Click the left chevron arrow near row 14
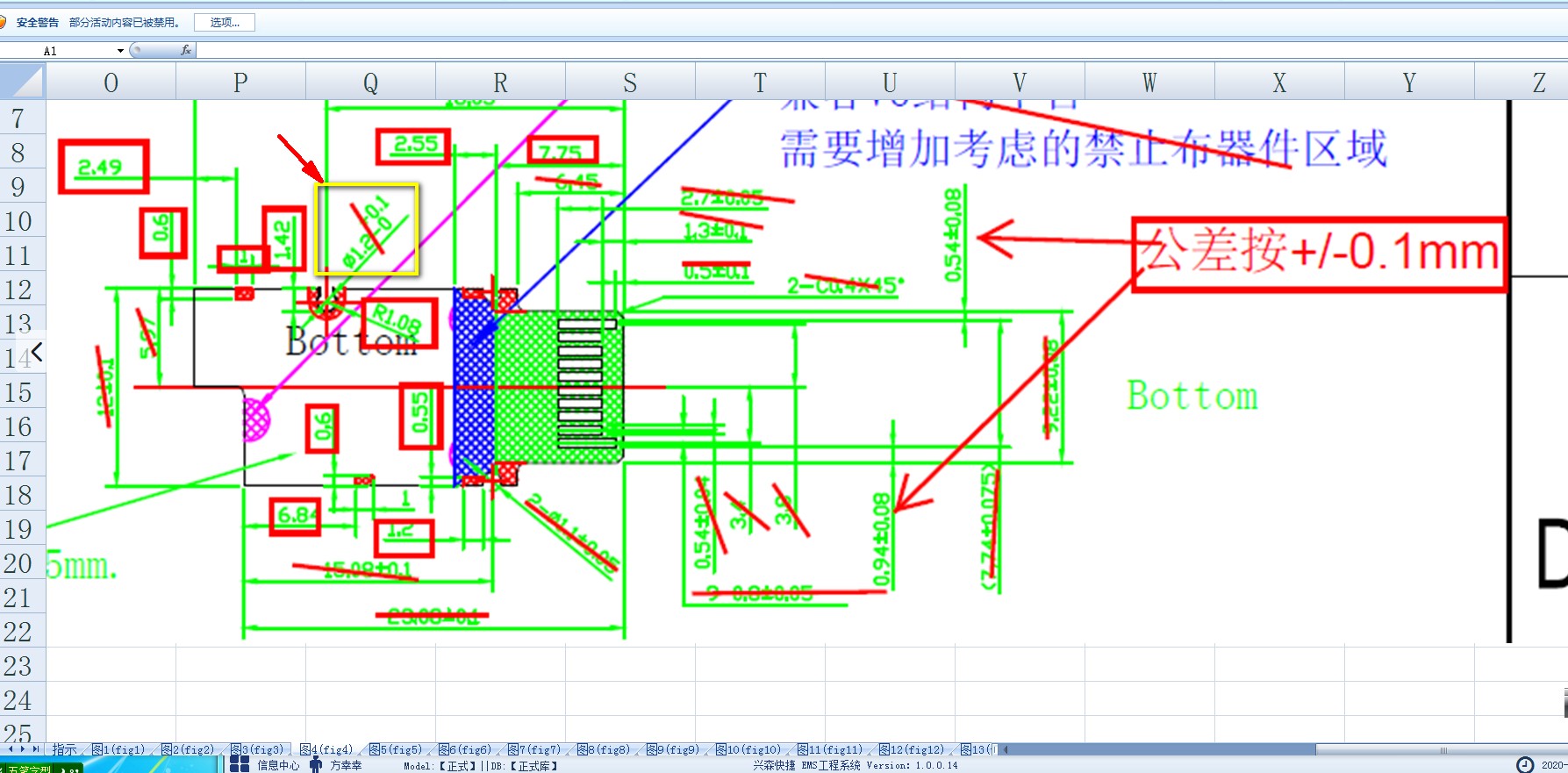The height and width of the screenshot is (773, 1568). tap(37, 353)
